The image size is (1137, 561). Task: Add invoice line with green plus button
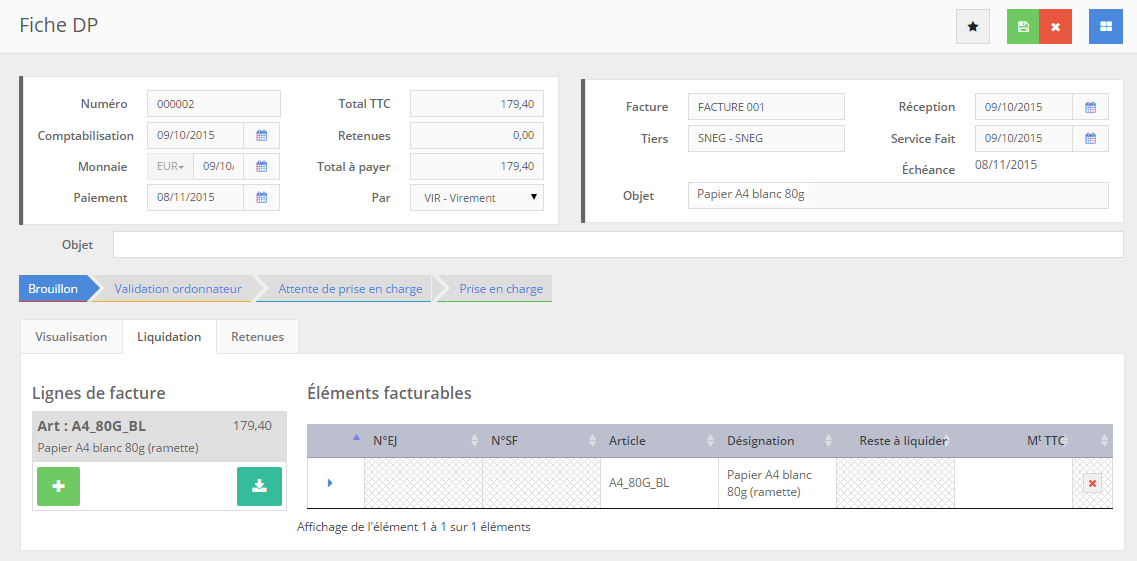click(58, 486)
